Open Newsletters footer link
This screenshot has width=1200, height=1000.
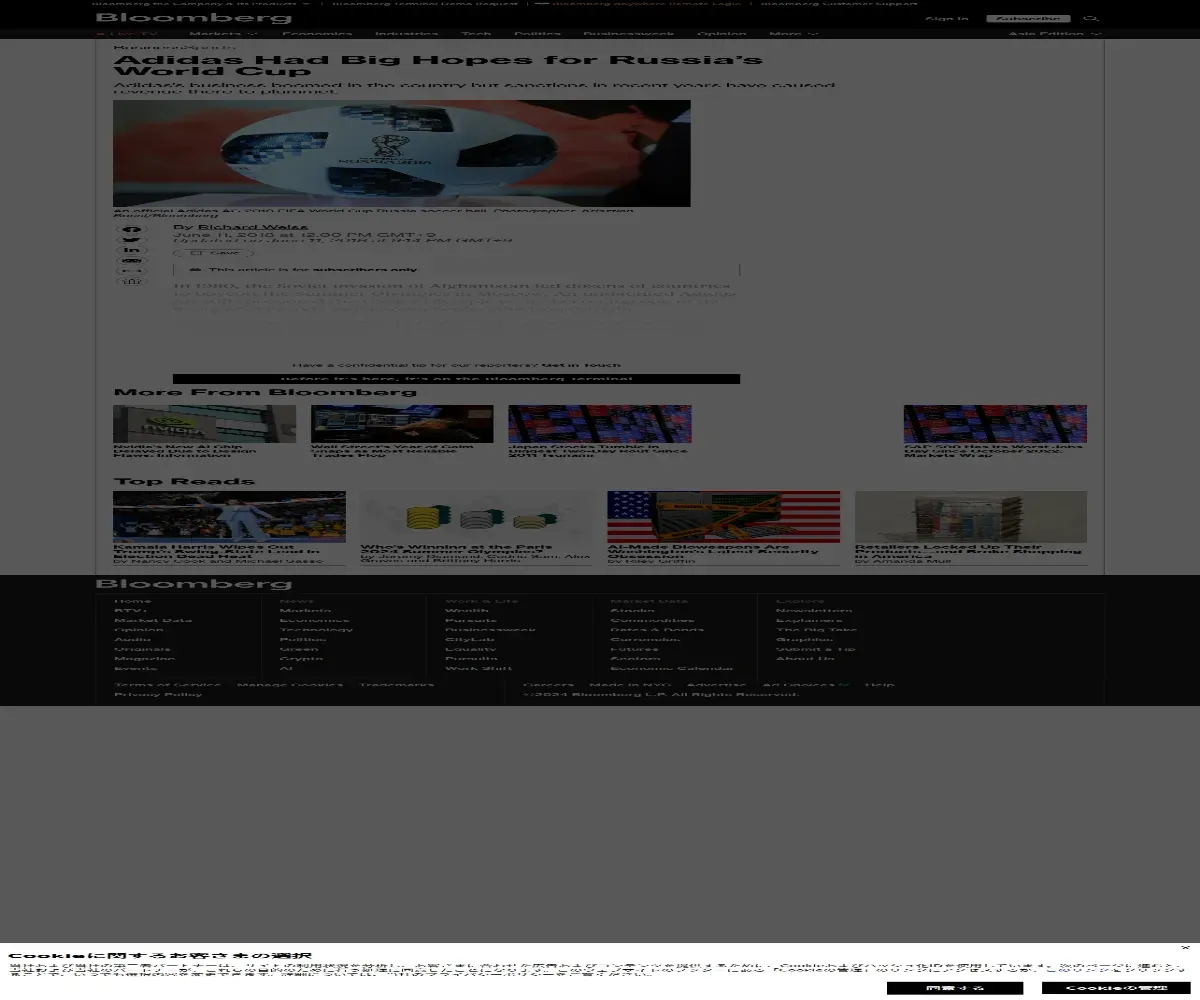point(814,610)
